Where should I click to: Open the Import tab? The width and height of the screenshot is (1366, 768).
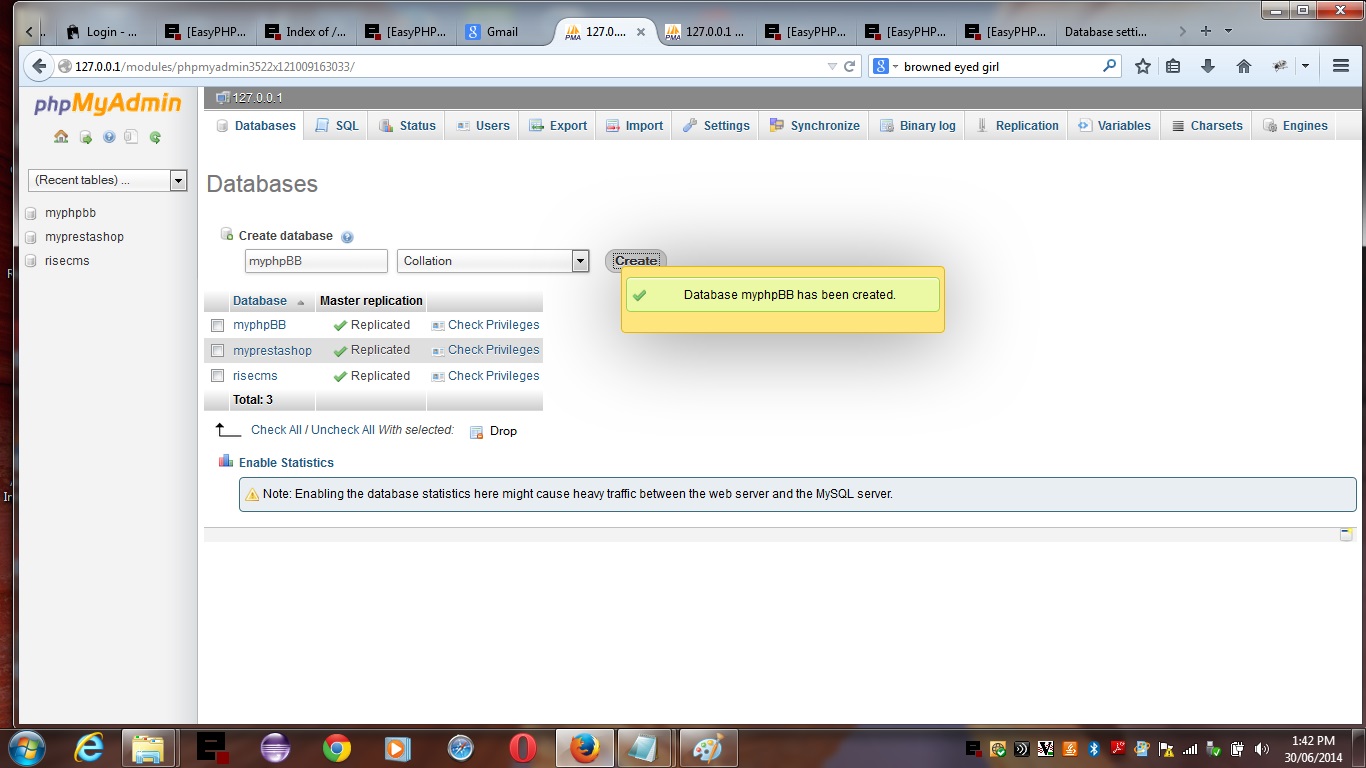[x=634, y=126]
